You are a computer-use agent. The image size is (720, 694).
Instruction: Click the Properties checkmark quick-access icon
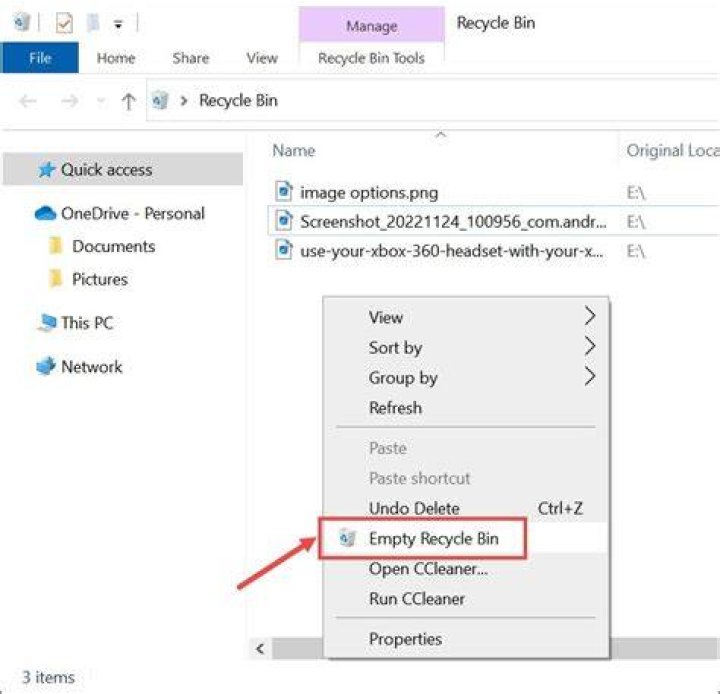pos(64,23)
